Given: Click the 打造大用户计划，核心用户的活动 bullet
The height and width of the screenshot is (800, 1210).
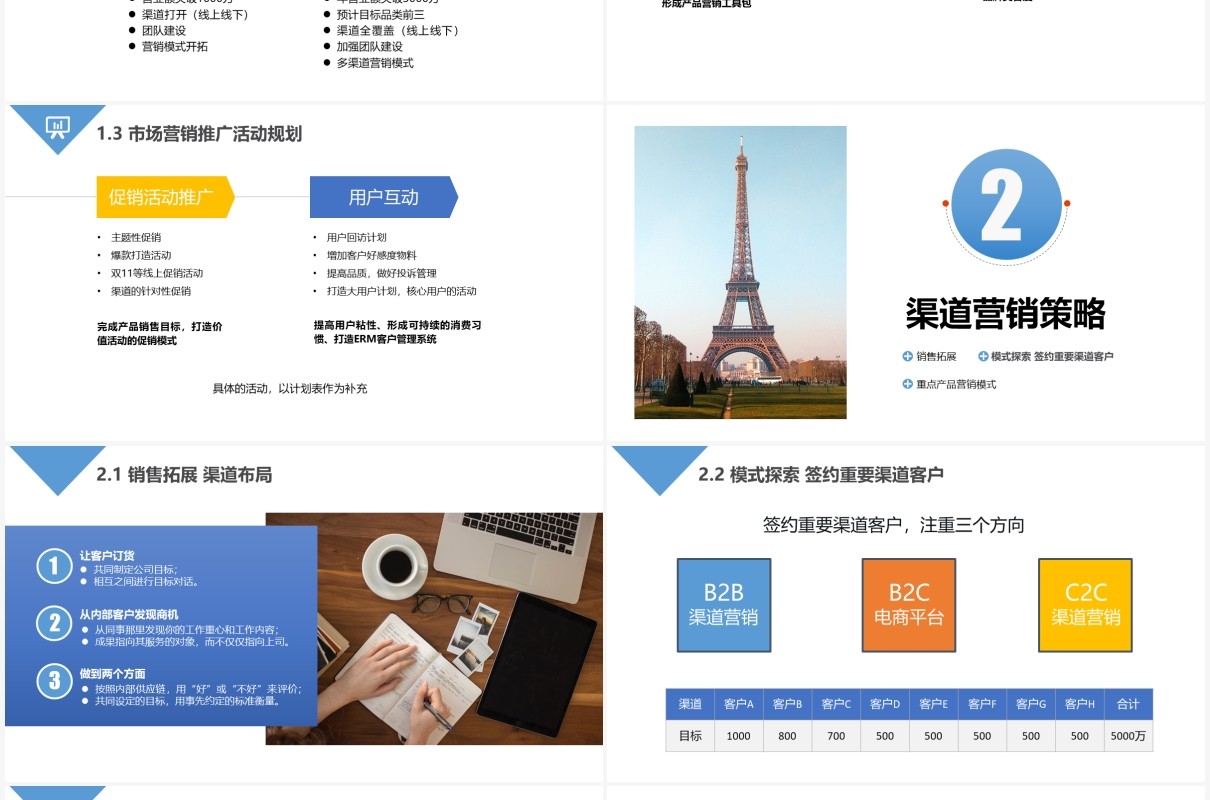Looking at the screenshot, I should pyautogui.click(x=401, y=291).
